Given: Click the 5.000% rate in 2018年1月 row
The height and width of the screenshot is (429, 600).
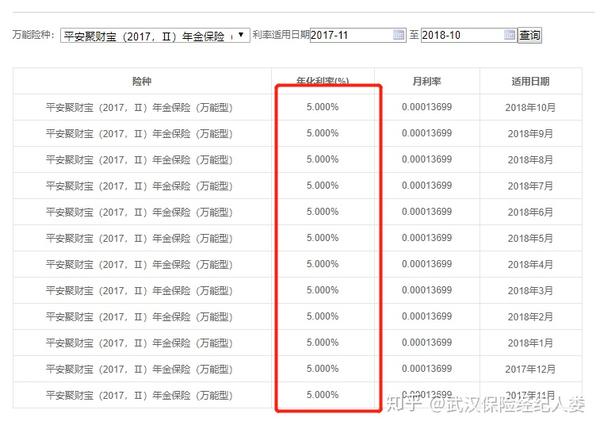Looking at the screenshot, I should pyautogui.click(x=323, y=343).
